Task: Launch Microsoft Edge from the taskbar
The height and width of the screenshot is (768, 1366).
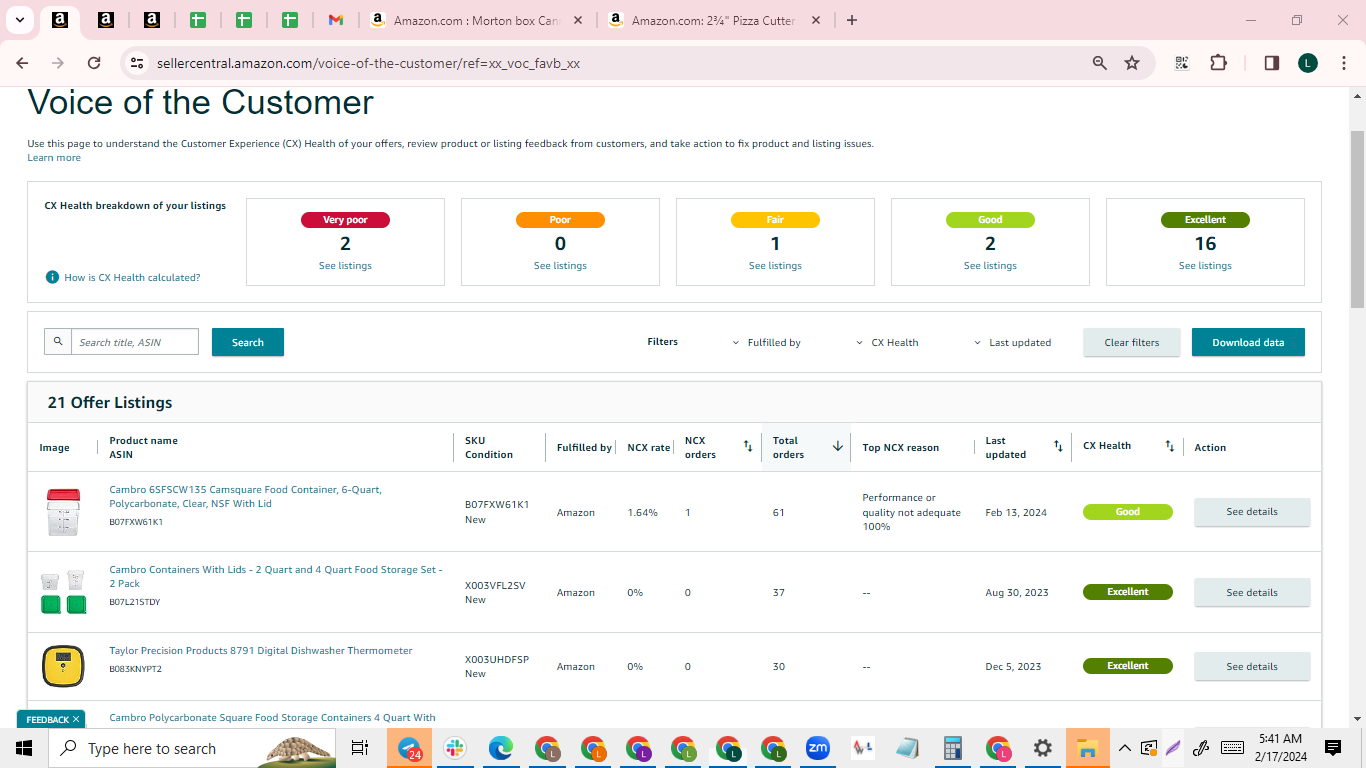Action: click(x=501, y=748)
